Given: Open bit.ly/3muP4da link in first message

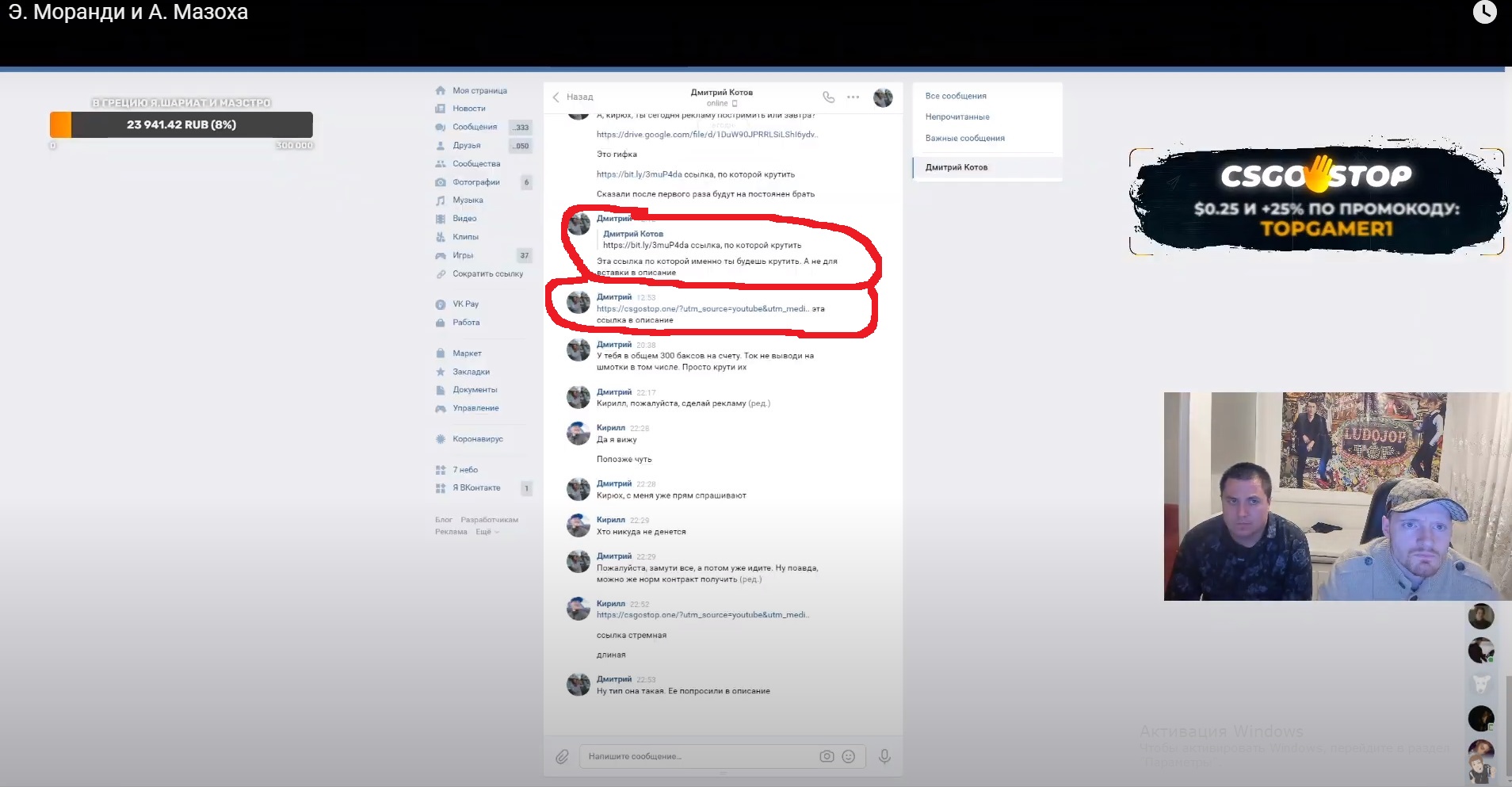Looking at the screenshot, I should click(x=639, y=174).
